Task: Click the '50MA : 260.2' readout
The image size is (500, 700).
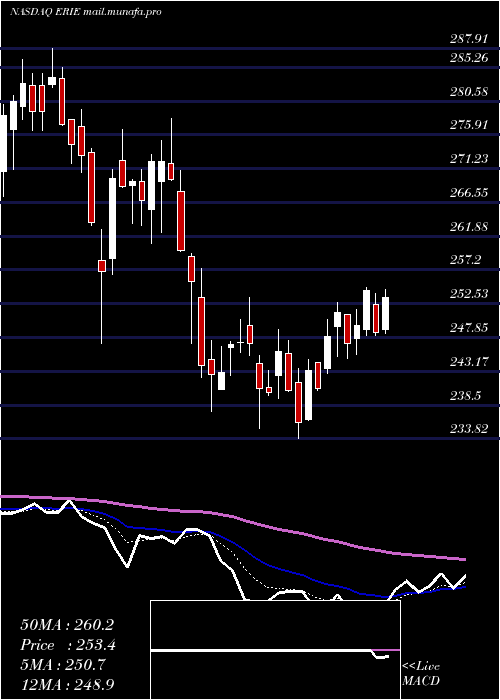Action: 67,625
